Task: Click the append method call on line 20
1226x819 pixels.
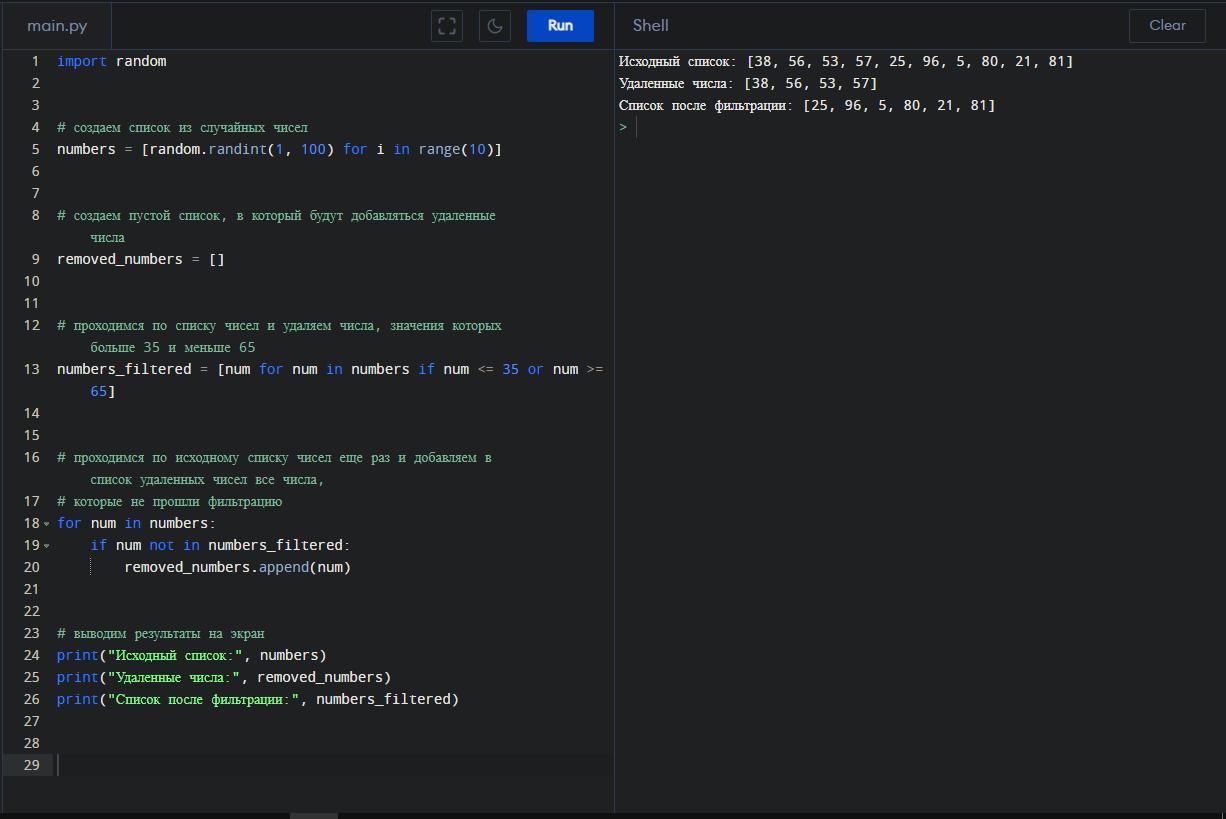Action: tap(284, 567)
